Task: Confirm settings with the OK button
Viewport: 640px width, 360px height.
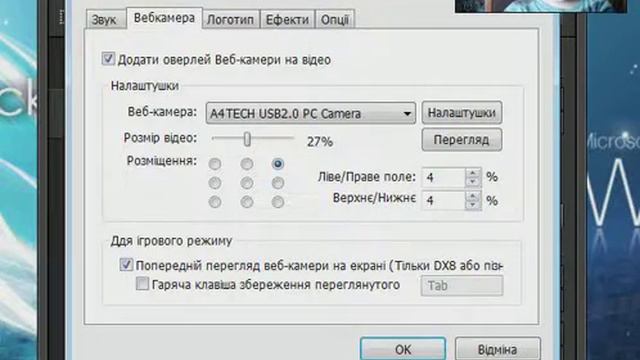Action: pos(403,349)
